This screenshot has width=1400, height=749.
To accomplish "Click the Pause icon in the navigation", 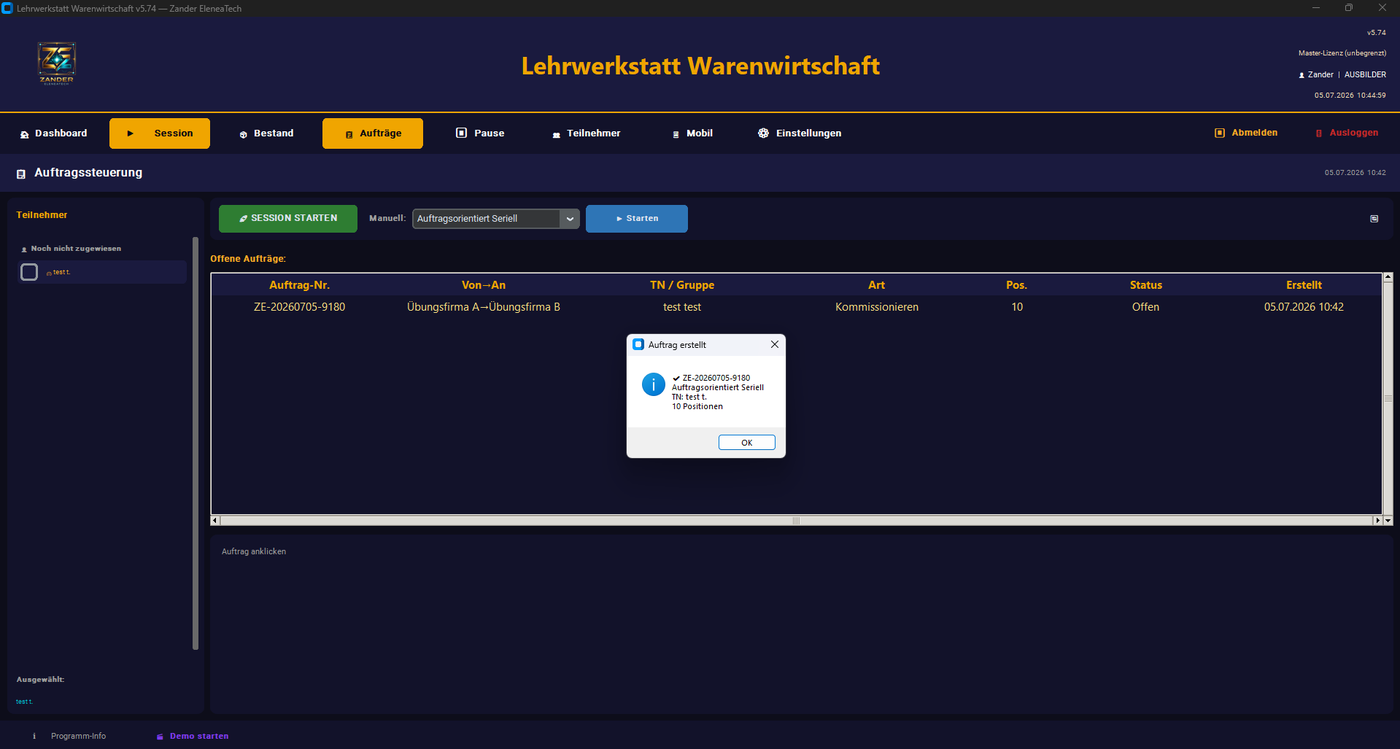I will (461, 132).
